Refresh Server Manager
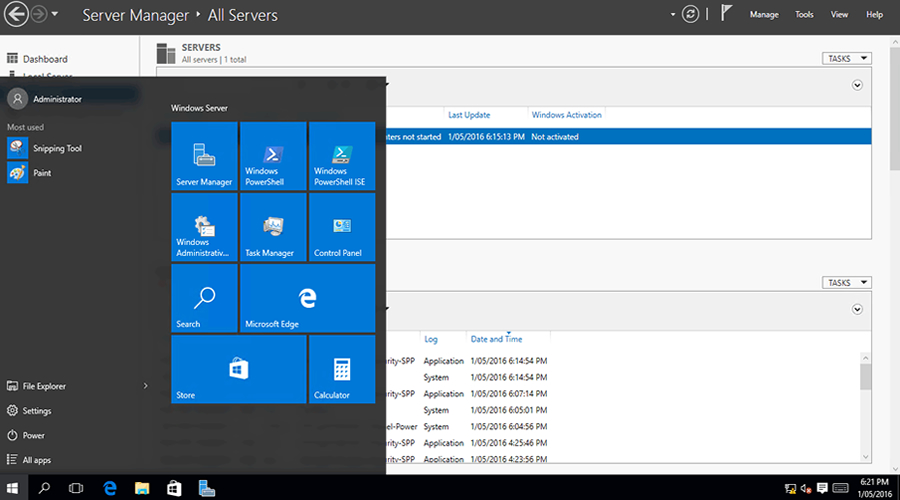900x500 pixels. pyautogui.click(x=690, y=14)
